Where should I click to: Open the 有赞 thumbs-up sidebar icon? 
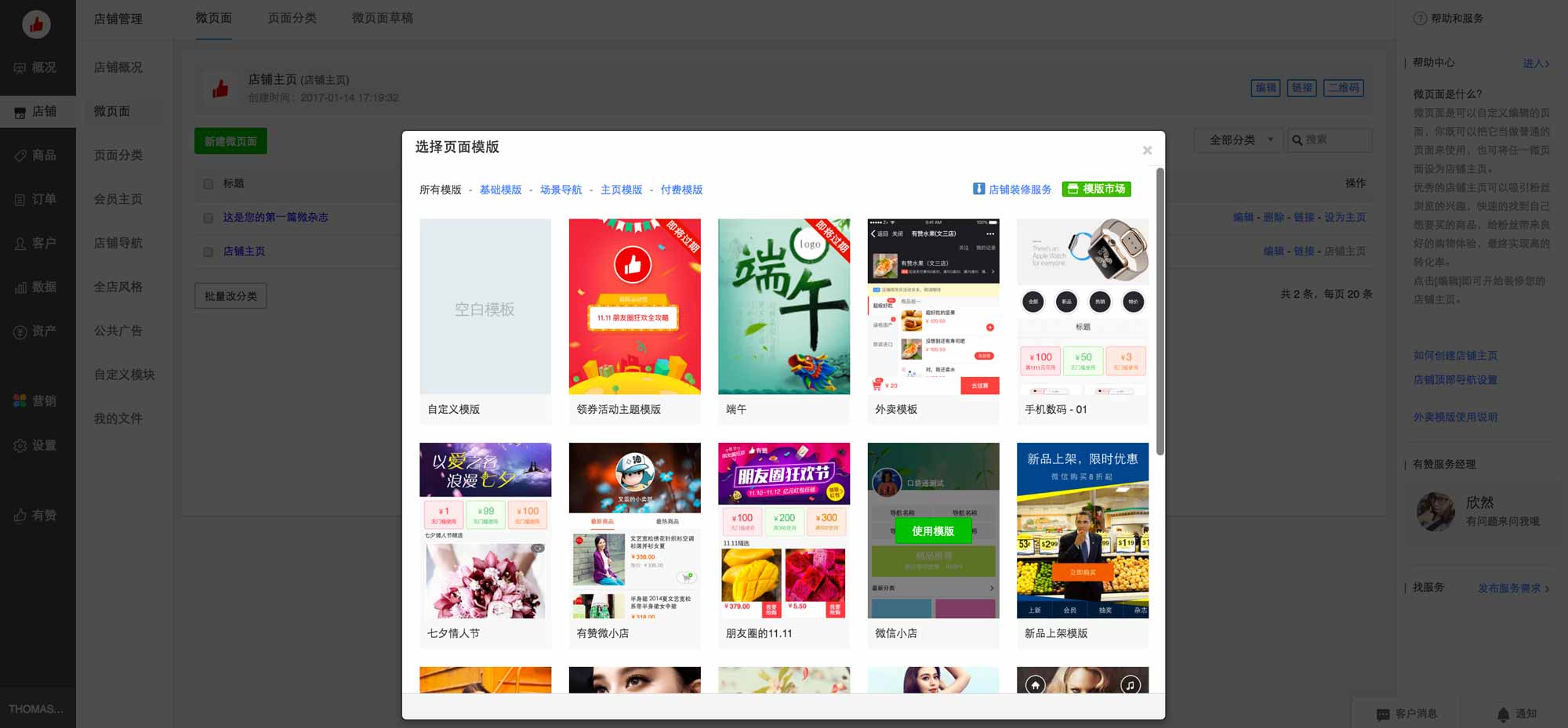click(20, 516)
